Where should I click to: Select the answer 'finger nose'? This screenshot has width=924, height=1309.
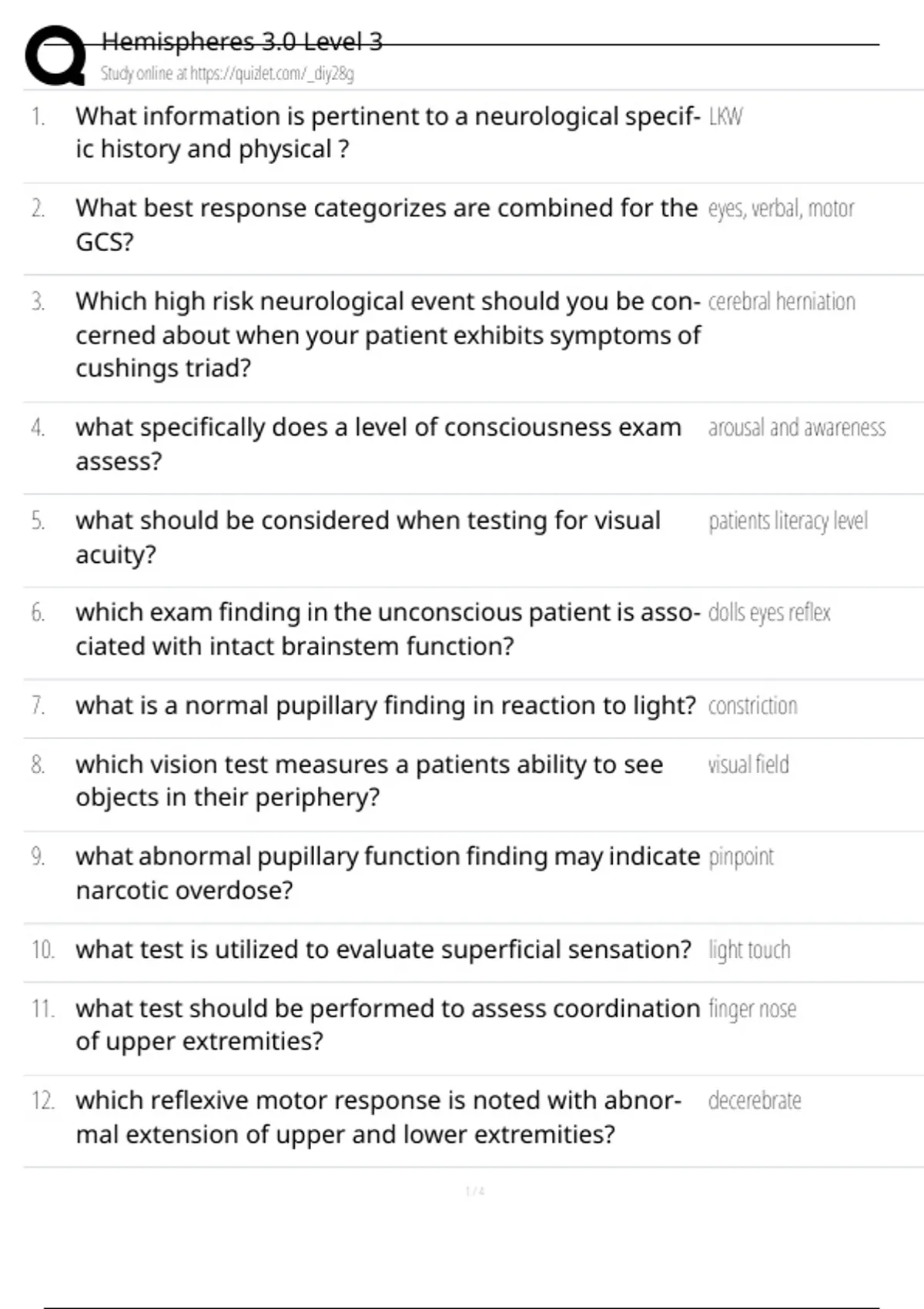[x=752, y=1009]
